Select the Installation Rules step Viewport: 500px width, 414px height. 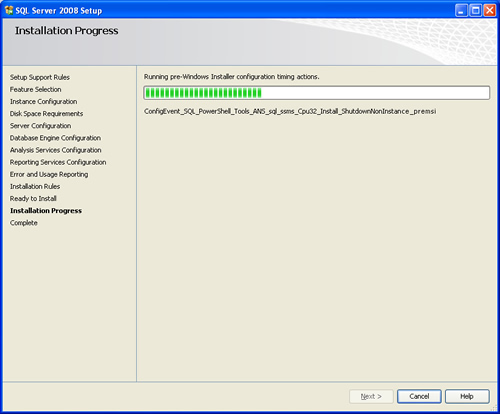35,186
